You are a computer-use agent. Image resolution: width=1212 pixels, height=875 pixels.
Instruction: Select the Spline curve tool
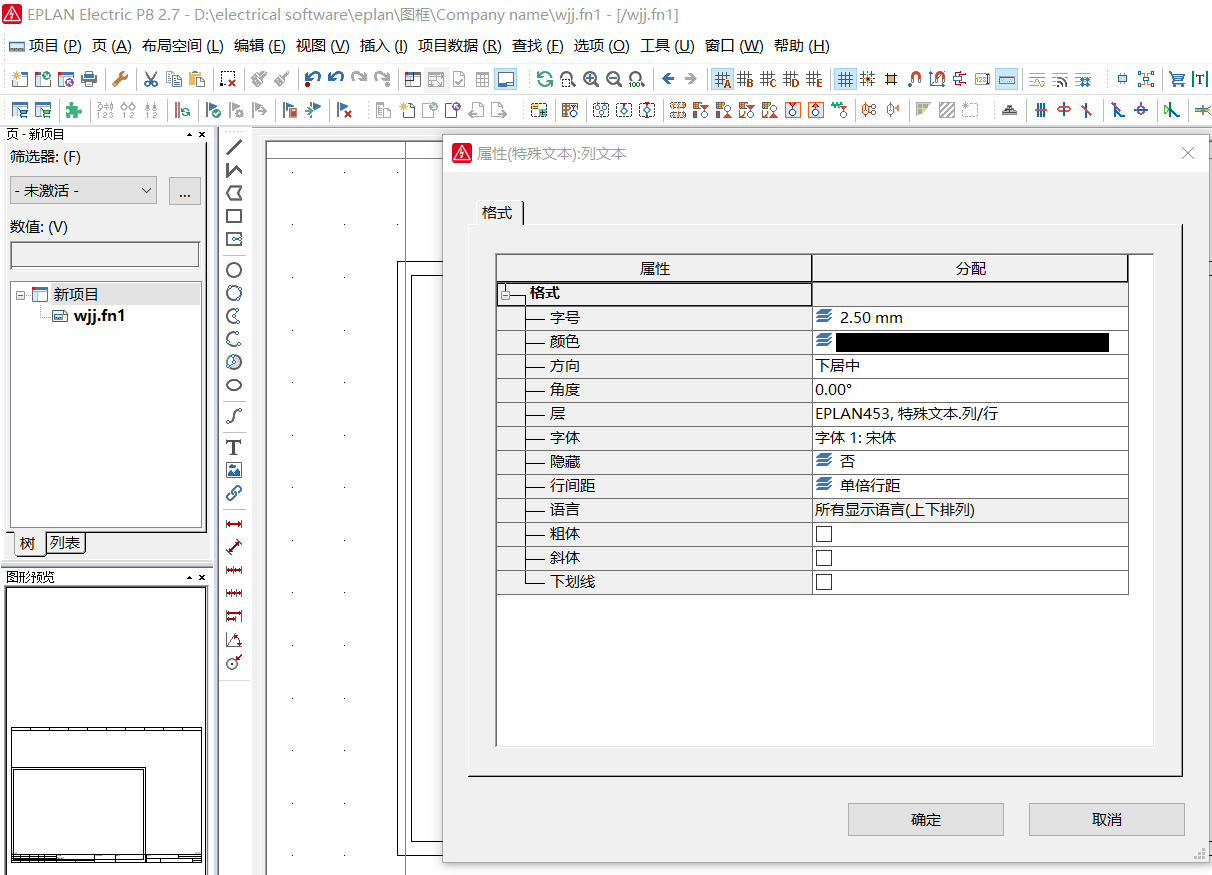234,415
